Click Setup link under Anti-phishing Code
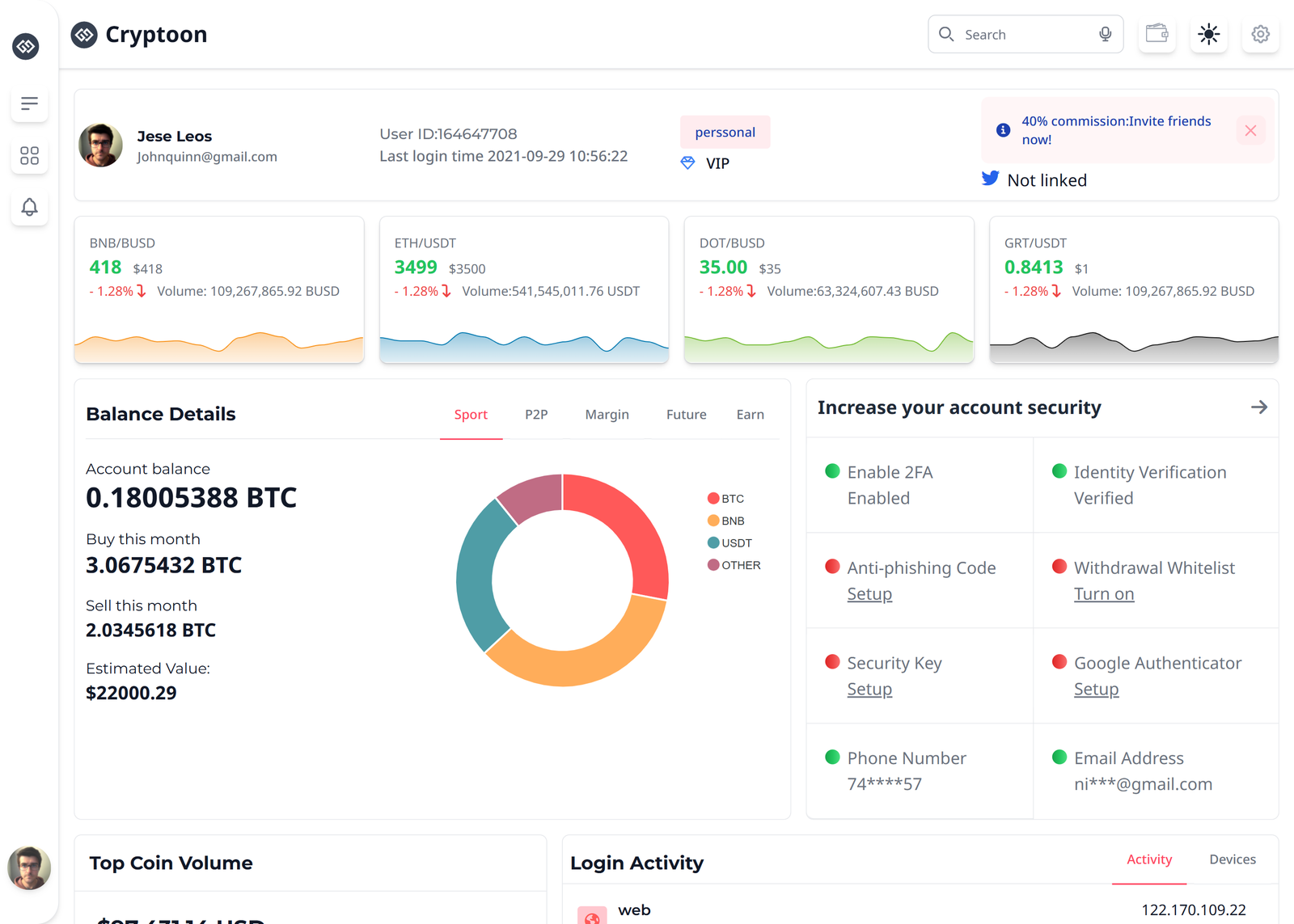 [869, 594]
